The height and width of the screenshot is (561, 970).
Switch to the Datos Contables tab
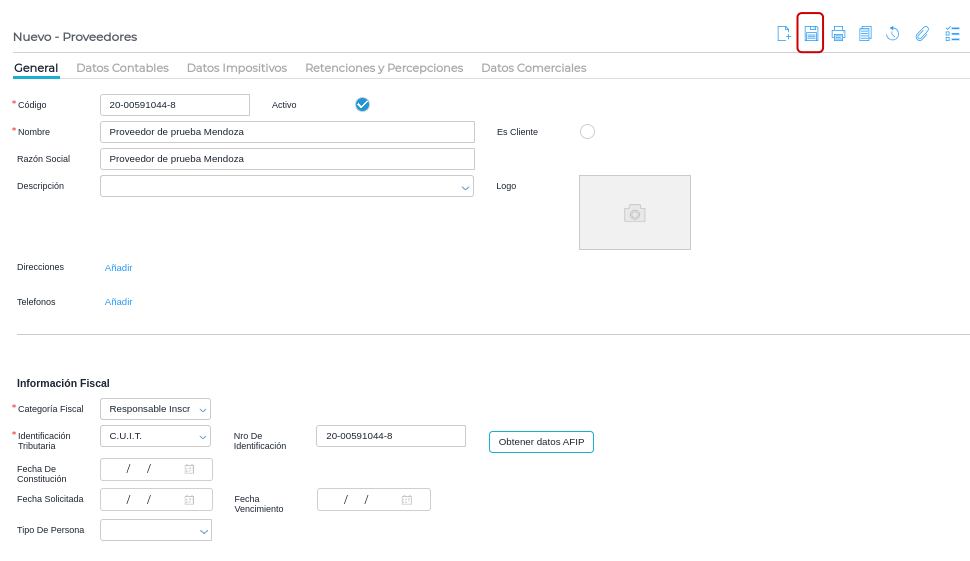(122, 68)
